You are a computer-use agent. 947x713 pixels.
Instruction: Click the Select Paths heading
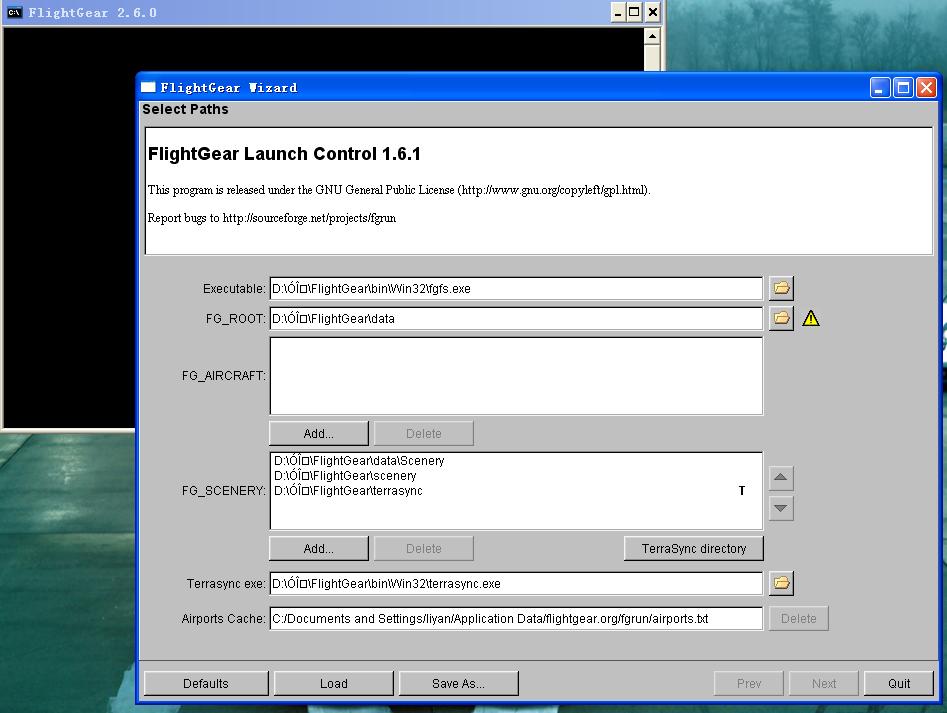click(185, 109)
